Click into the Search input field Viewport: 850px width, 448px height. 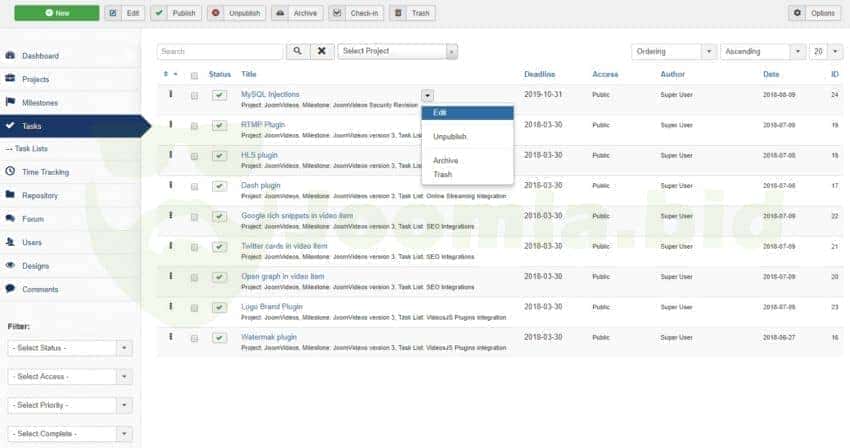220,51
